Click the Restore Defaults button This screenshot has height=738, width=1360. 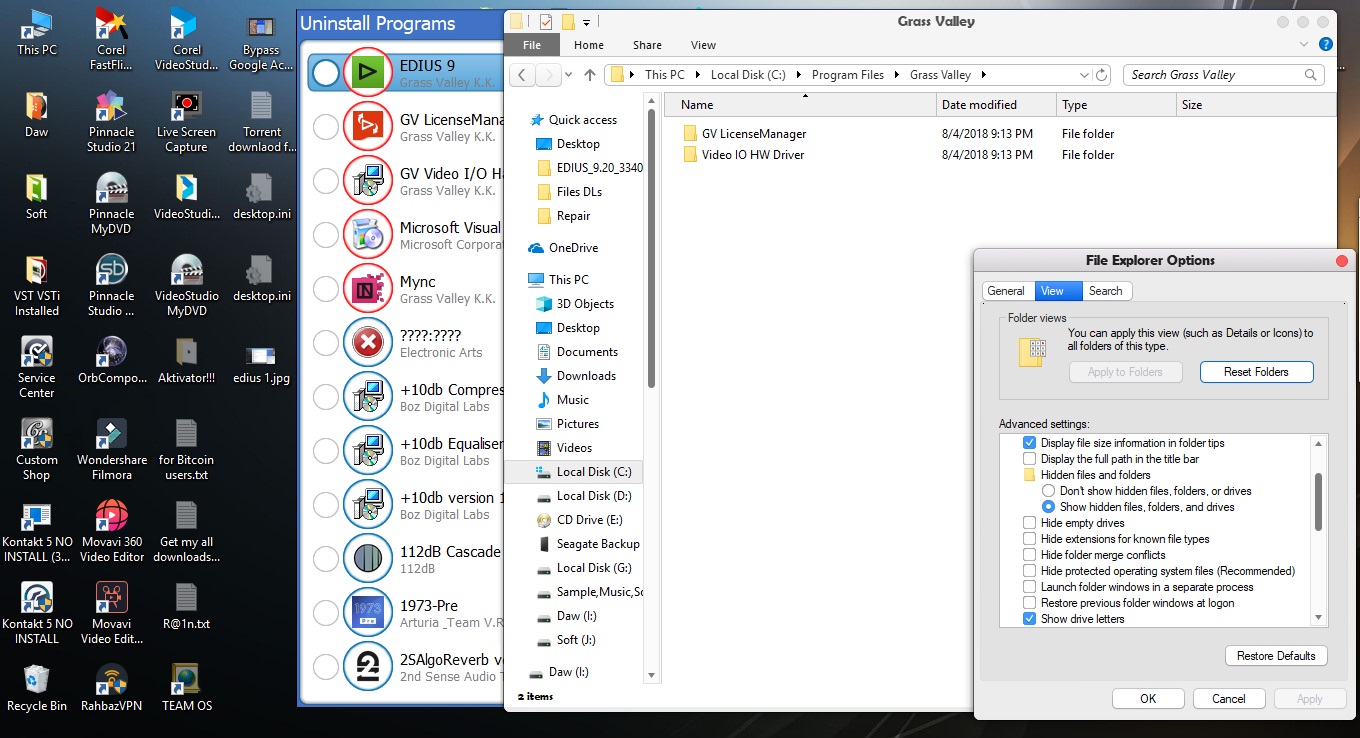[x=1276, y=656]
